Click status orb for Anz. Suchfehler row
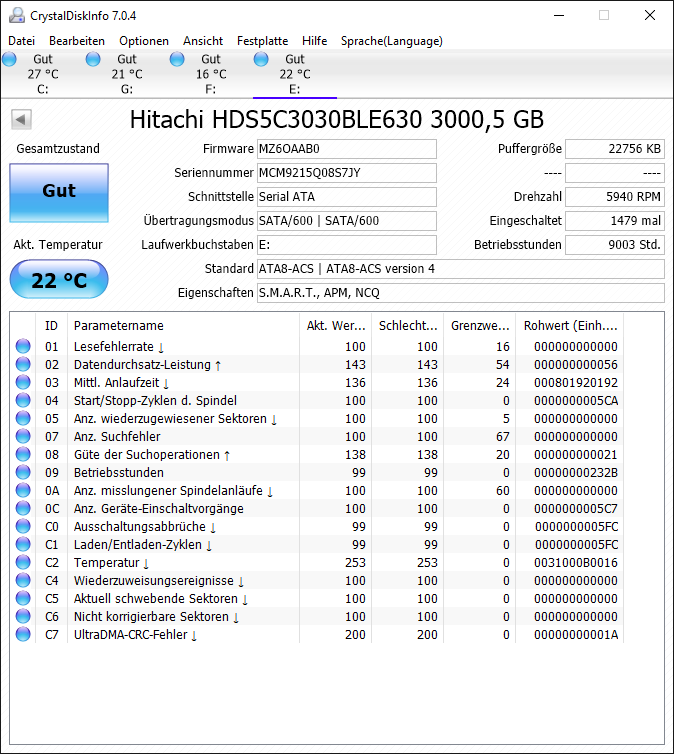 point(23,436)
